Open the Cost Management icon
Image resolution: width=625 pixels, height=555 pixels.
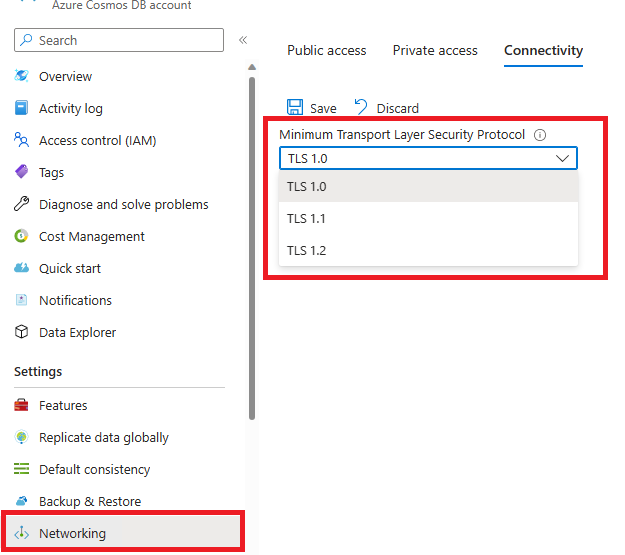tap(21, 237)
